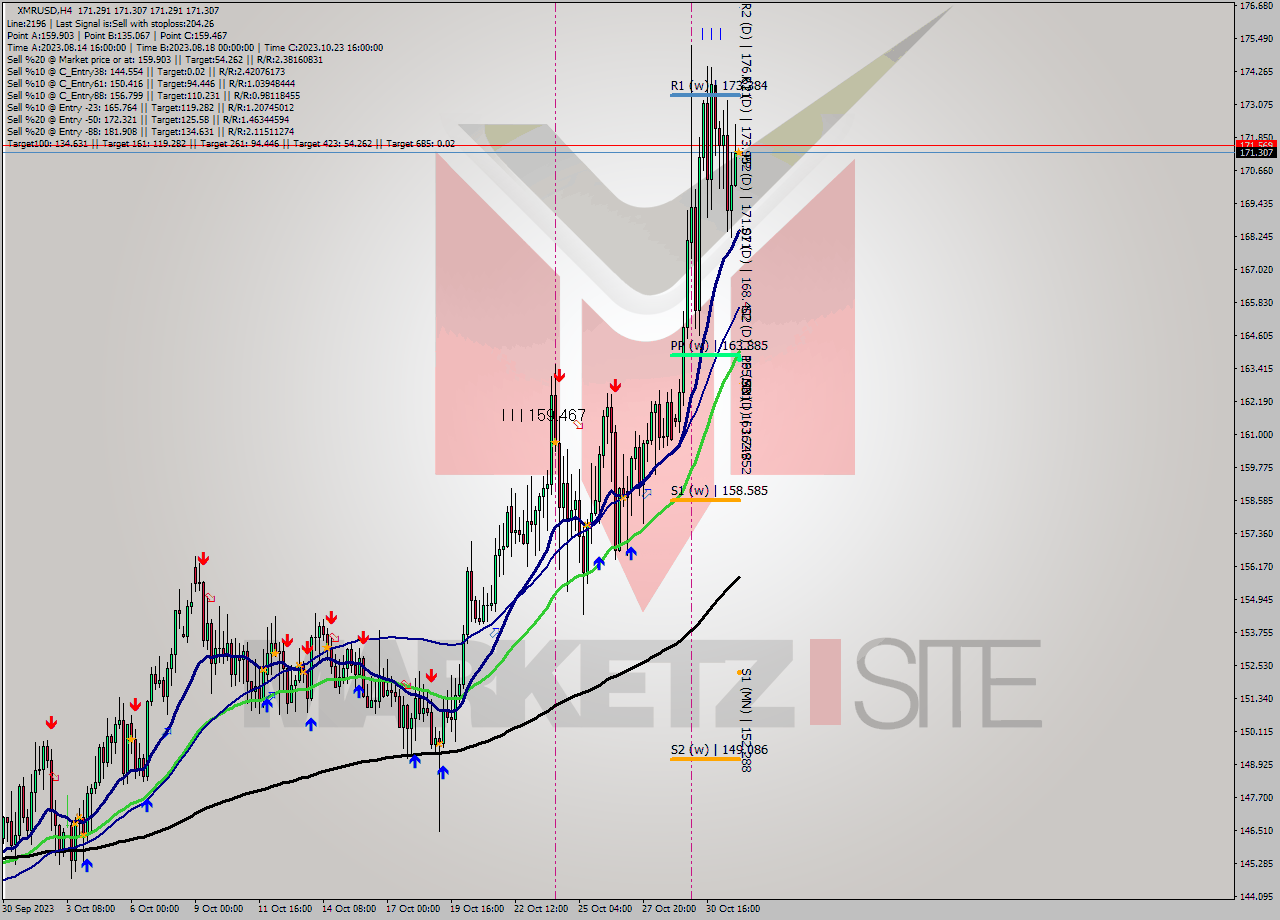Click the '27 Oct 20:00' time label
The height and width of the screenshot is (920, 1280).
point(669,909)
